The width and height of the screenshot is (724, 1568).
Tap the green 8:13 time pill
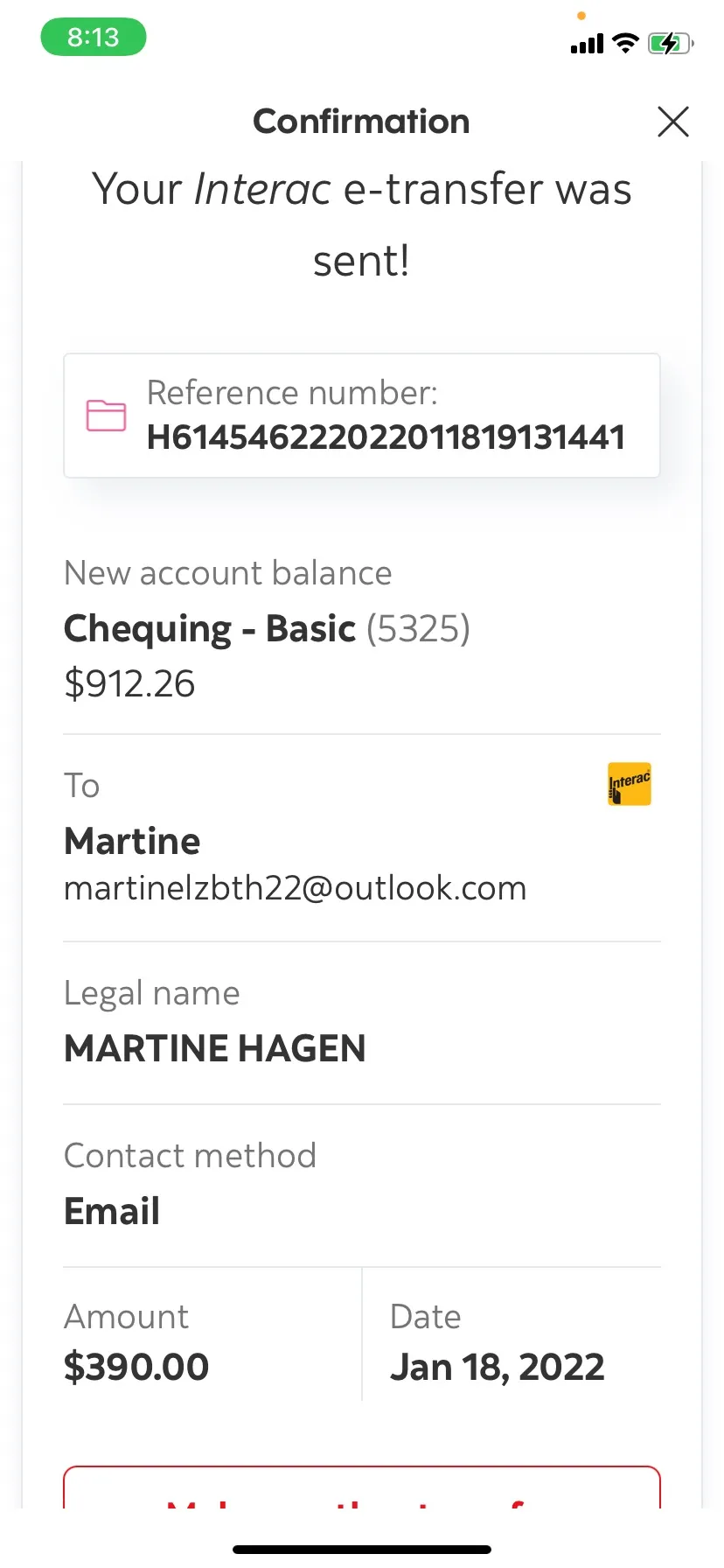pyautogui.click(x=94, y=38)
